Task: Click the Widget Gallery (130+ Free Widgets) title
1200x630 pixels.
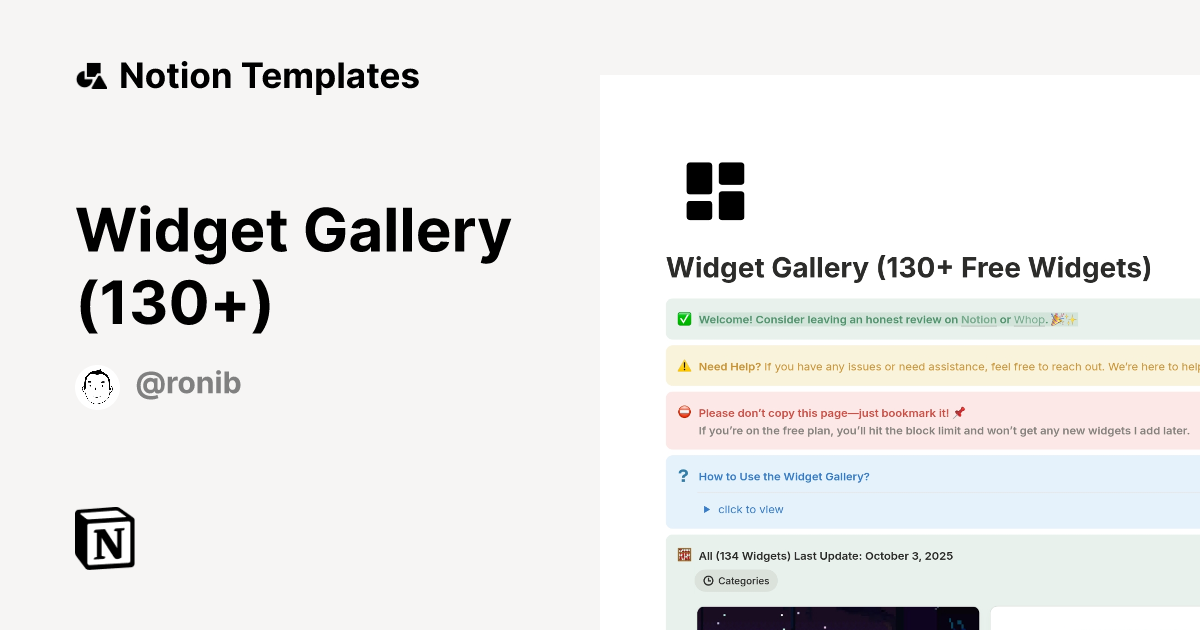Action: (908, 267)
